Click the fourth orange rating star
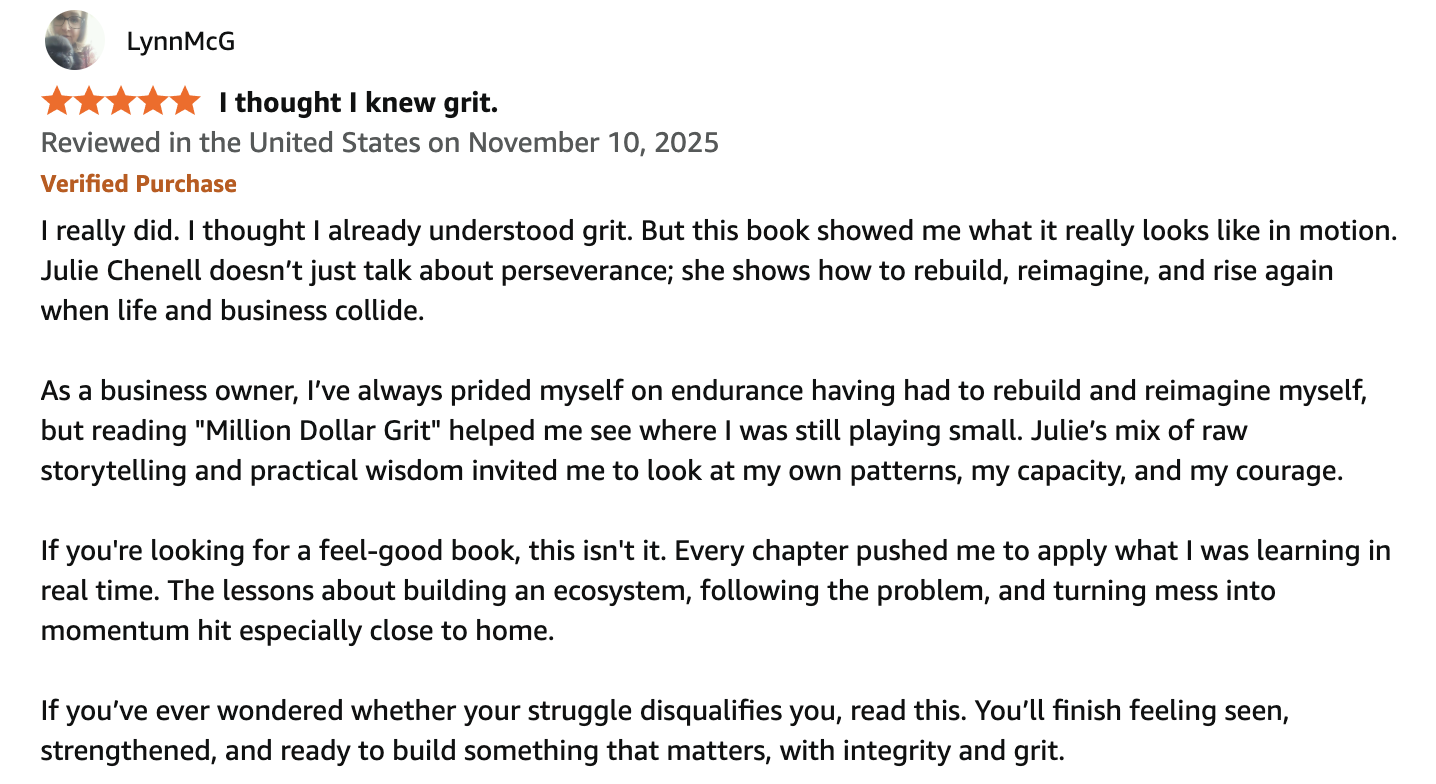Screen dimensions: 1436x784 [x=153, y=101]
